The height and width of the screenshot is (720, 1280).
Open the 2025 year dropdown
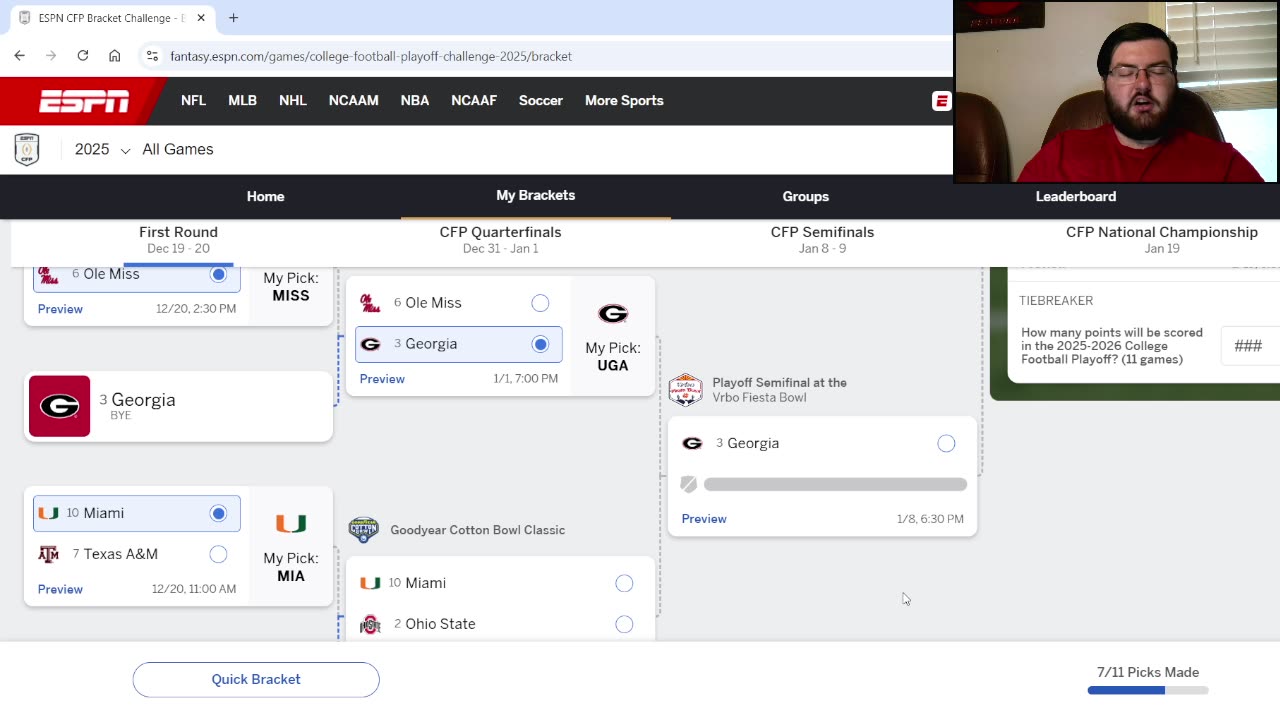[102, 149]
